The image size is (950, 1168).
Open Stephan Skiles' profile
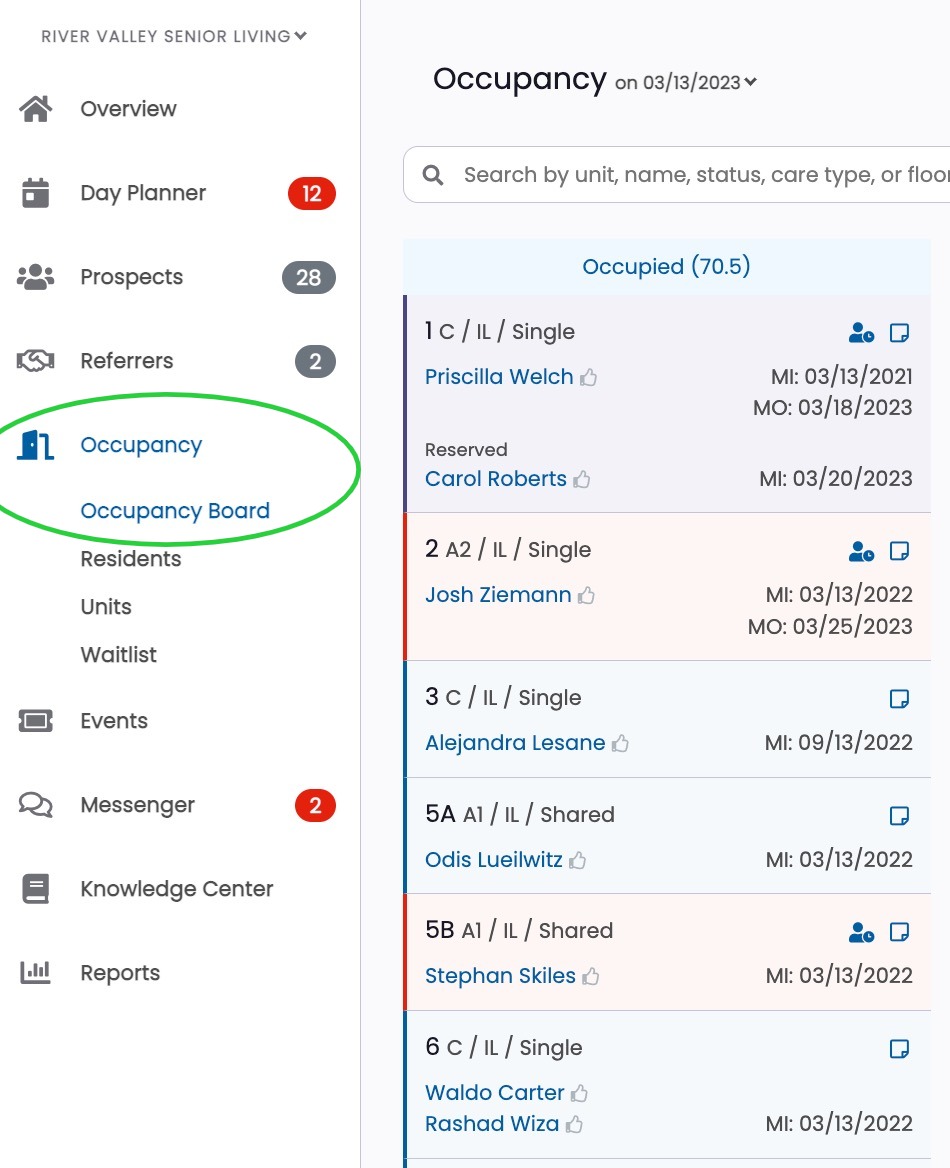[500, 976]
